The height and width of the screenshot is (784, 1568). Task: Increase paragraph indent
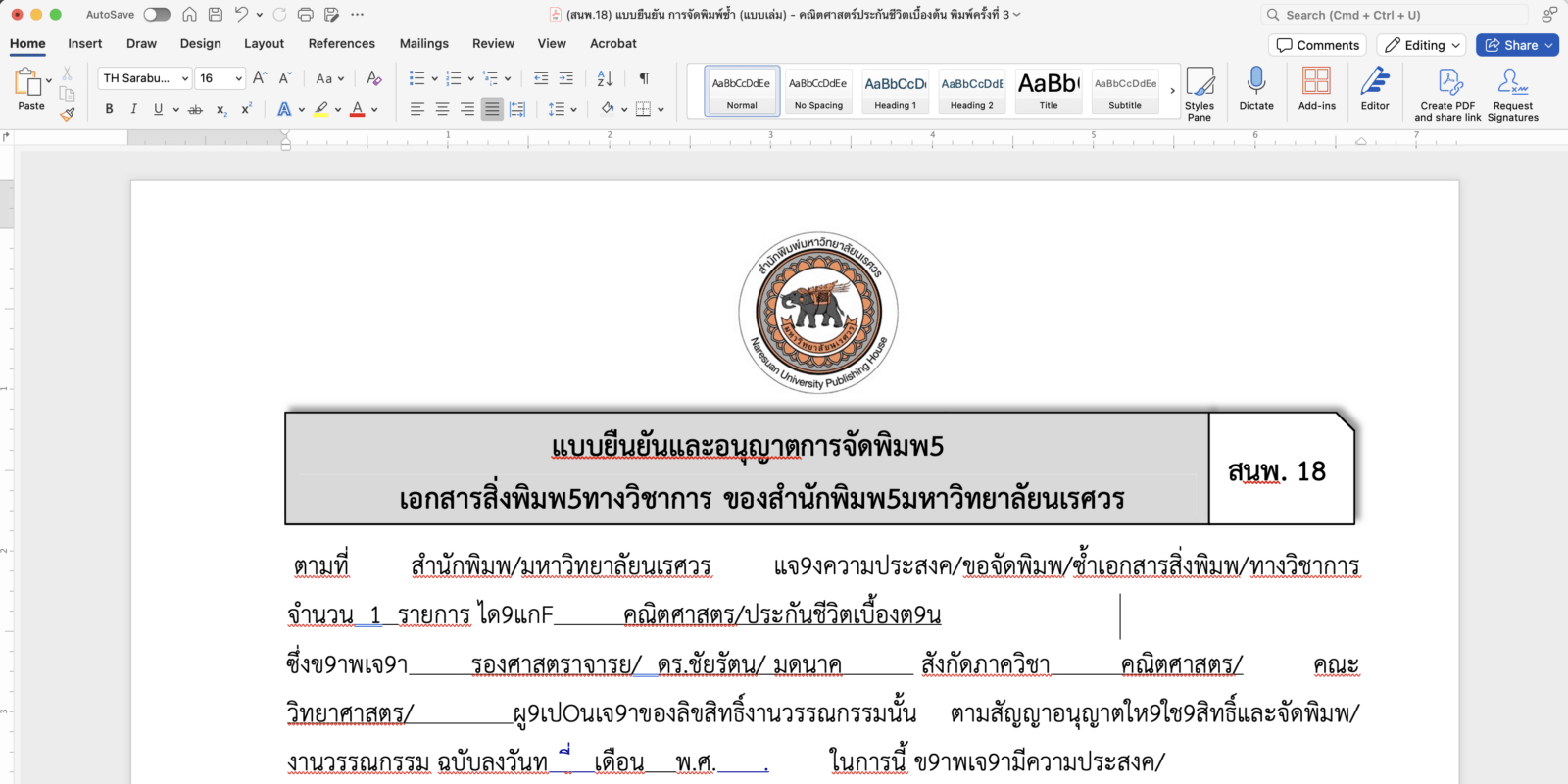[x=566, y=78]
